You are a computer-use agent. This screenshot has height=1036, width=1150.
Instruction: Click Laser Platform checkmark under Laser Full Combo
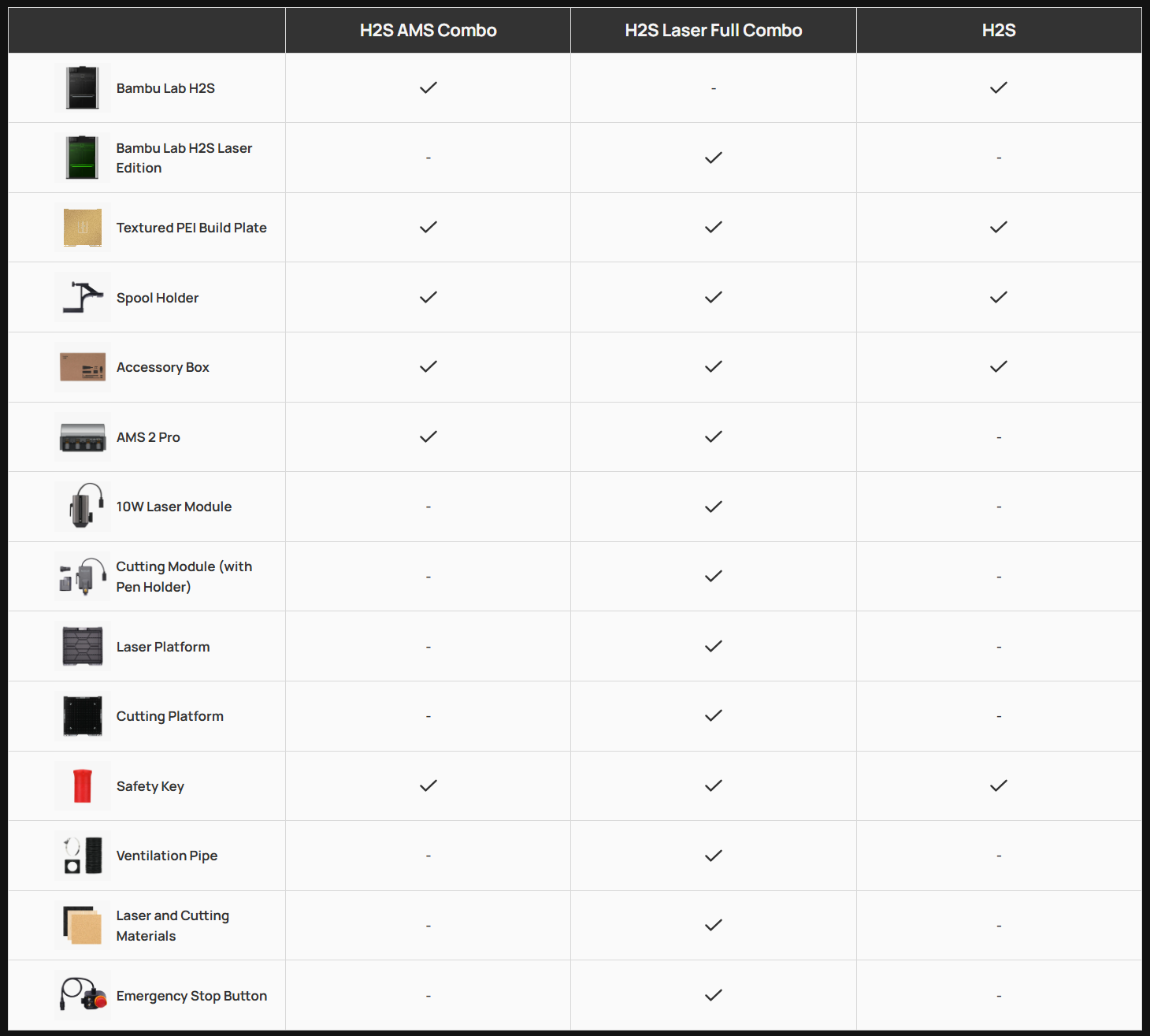[713, 647]
